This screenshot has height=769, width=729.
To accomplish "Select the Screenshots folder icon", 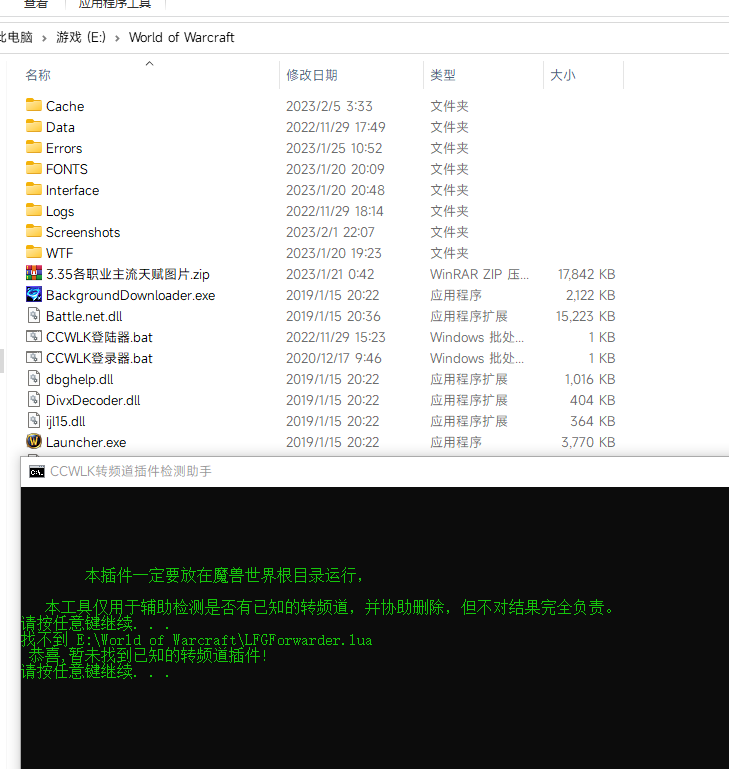I will (x=34, y=231).
